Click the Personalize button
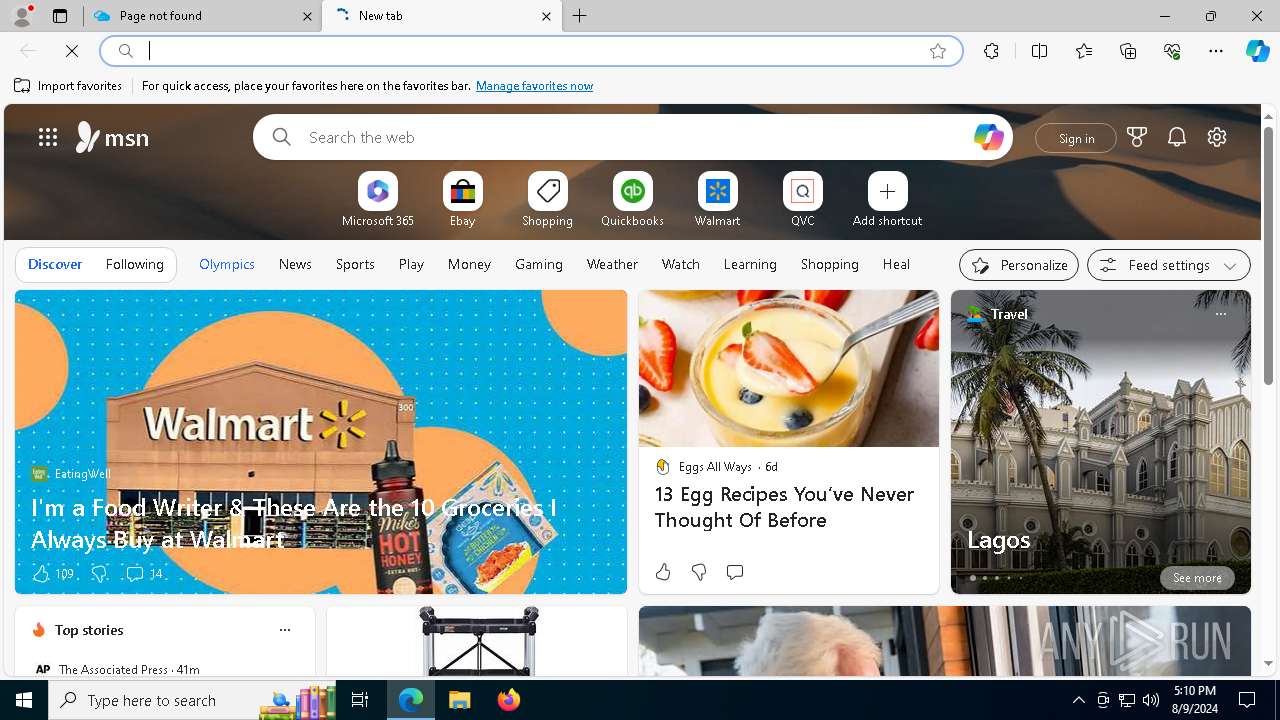 [1019, 265]
